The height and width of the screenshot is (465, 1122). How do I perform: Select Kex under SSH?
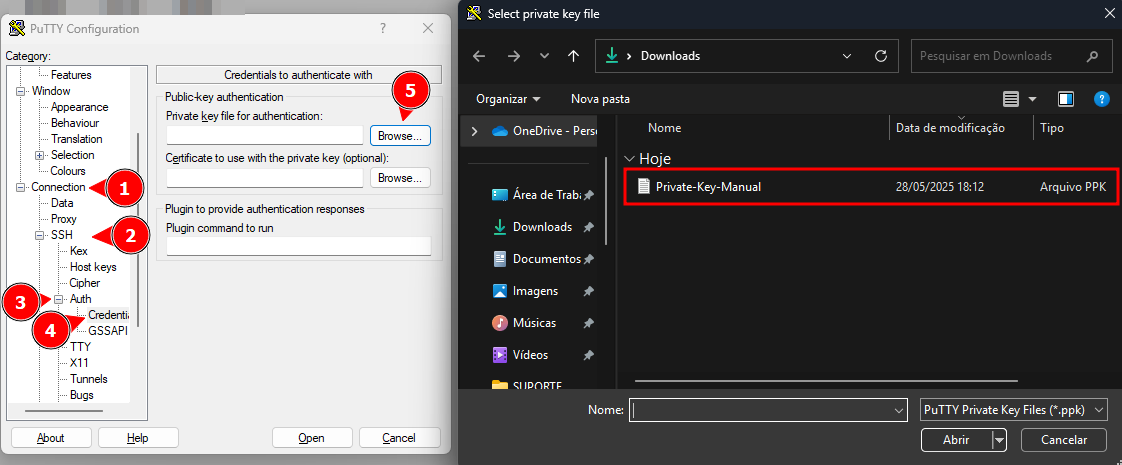coord(79,251)
